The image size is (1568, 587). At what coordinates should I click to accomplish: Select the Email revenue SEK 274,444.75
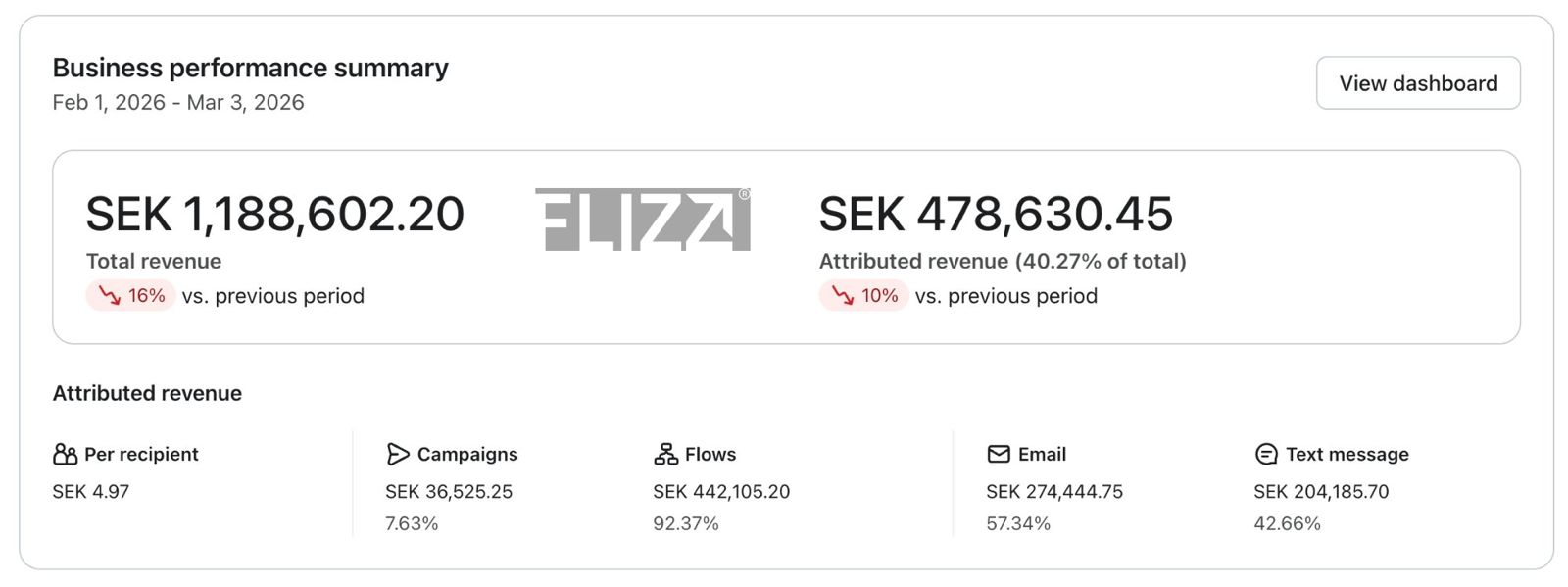pos(1055,492)
